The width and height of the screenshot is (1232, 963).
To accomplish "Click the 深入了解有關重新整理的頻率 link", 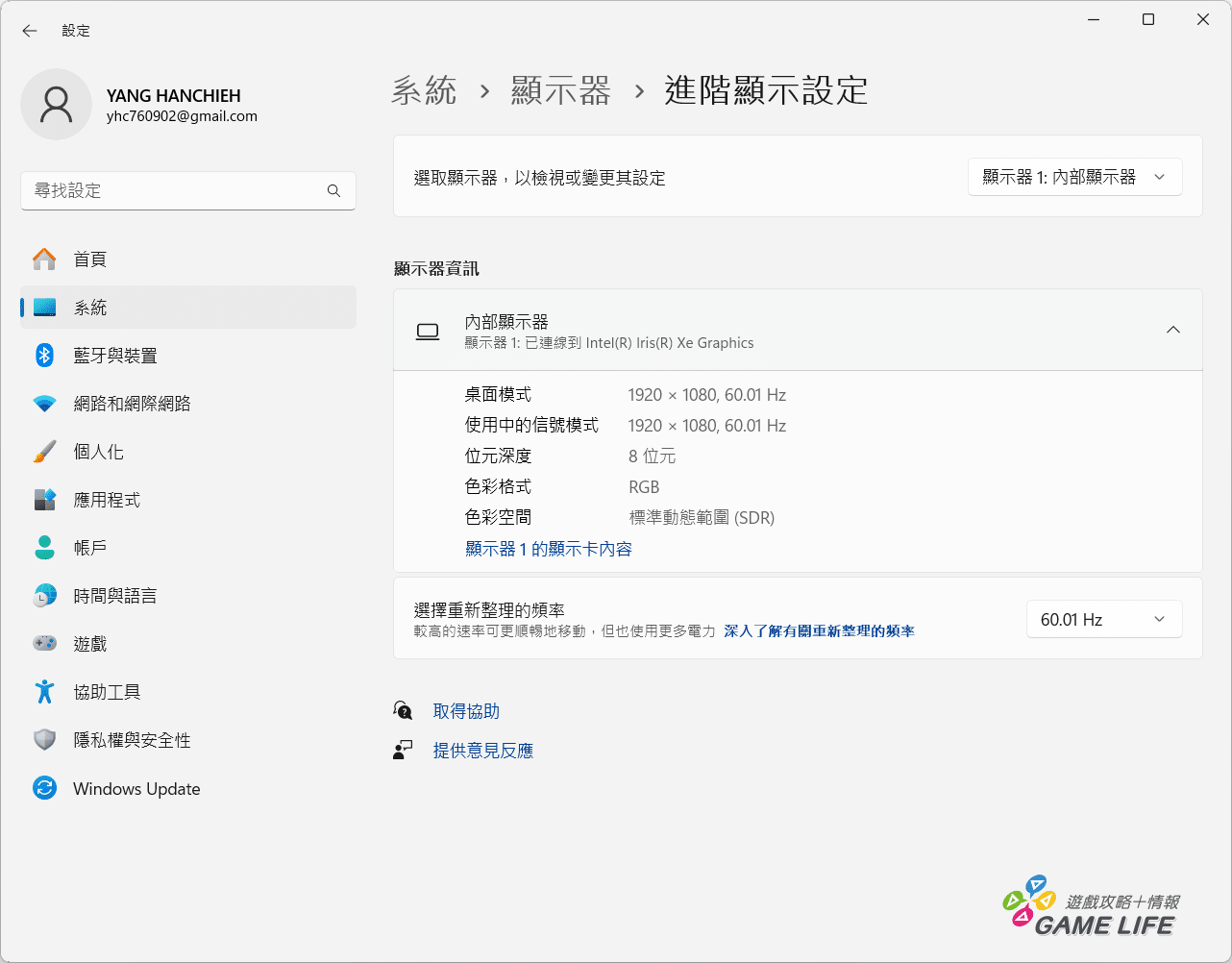I will (819, 631).
